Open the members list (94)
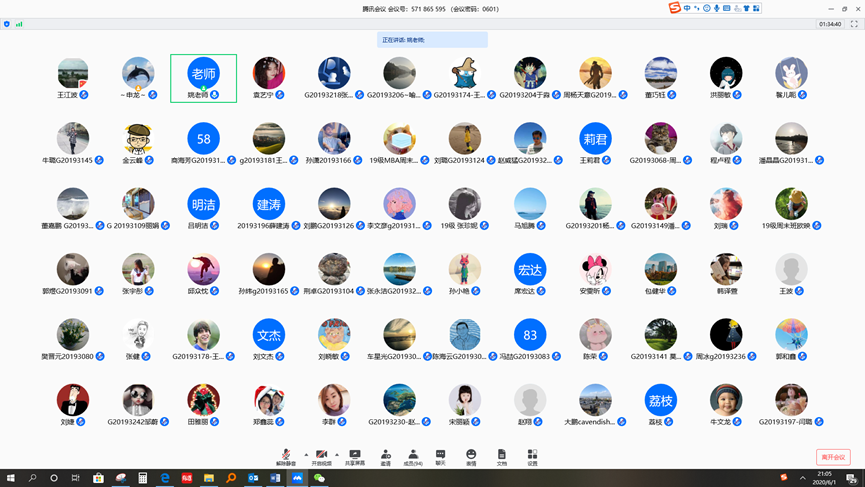 tap(412, 457)
